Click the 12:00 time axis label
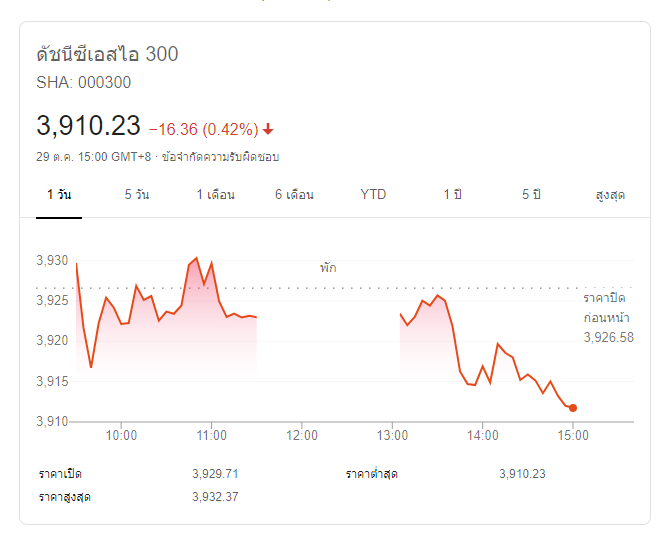The image size is (666, 539). click(x=302, y=435)
